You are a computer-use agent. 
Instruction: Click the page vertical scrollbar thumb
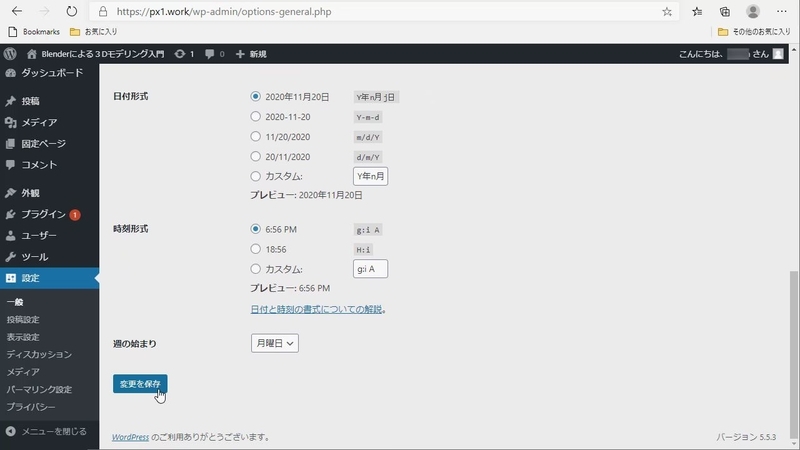[x=793, y=355]
